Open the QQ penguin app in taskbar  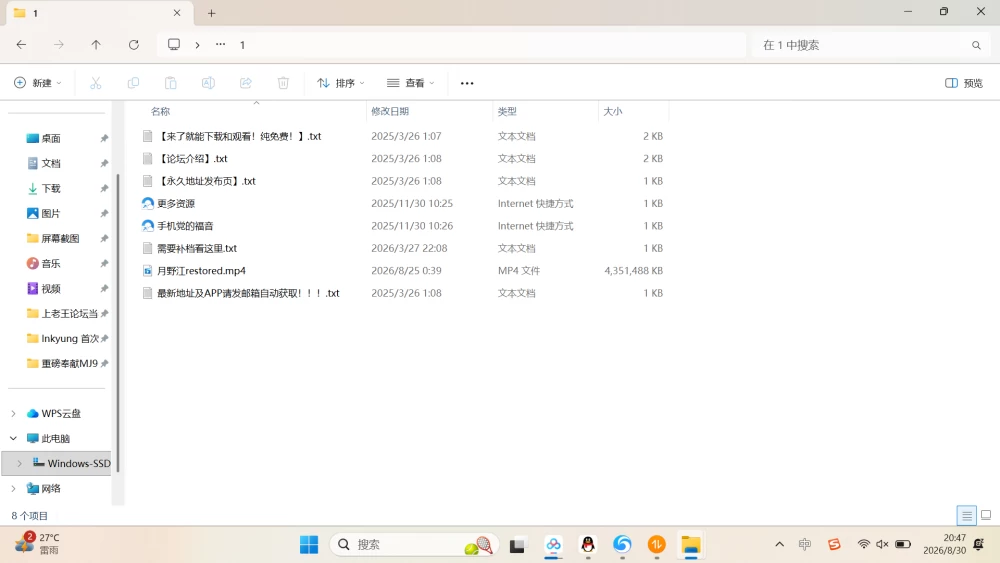588,545
